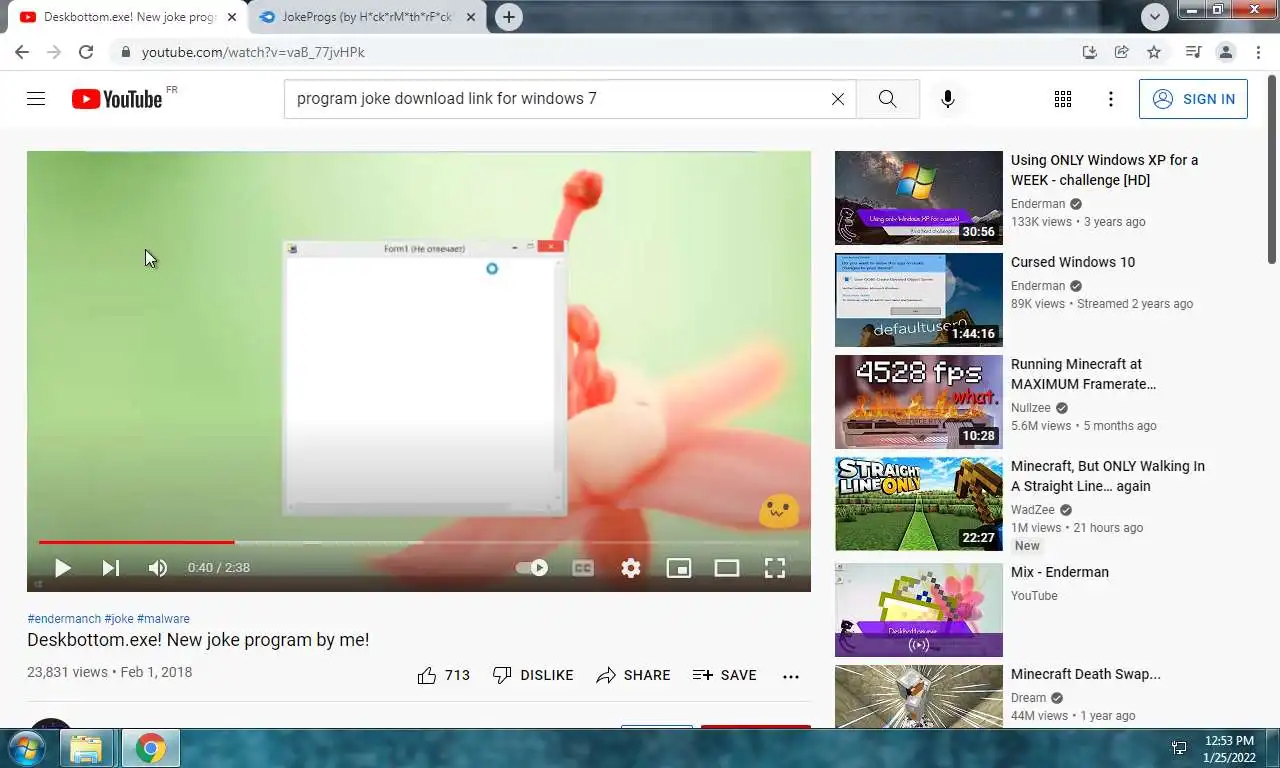Click the #malware hashtag
The image size is (1280, 768).
point(163,619)
